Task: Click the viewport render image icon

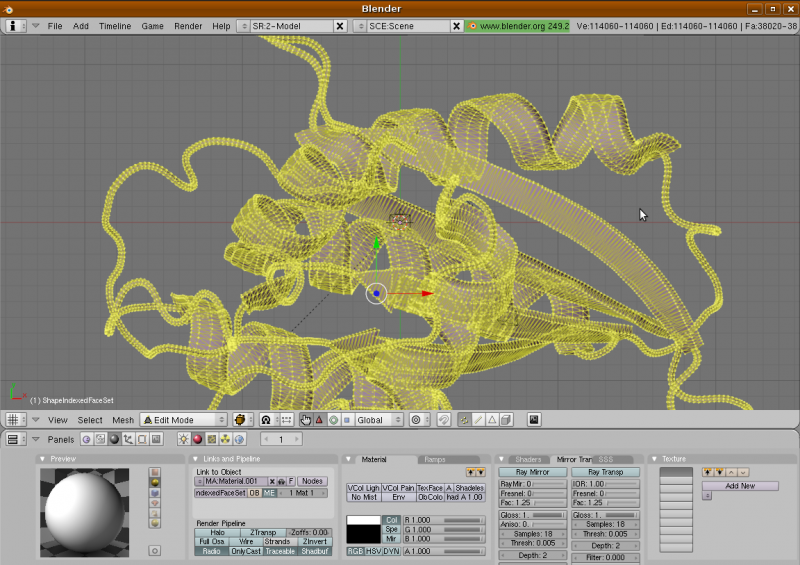Action: click(x=534, y=420)
